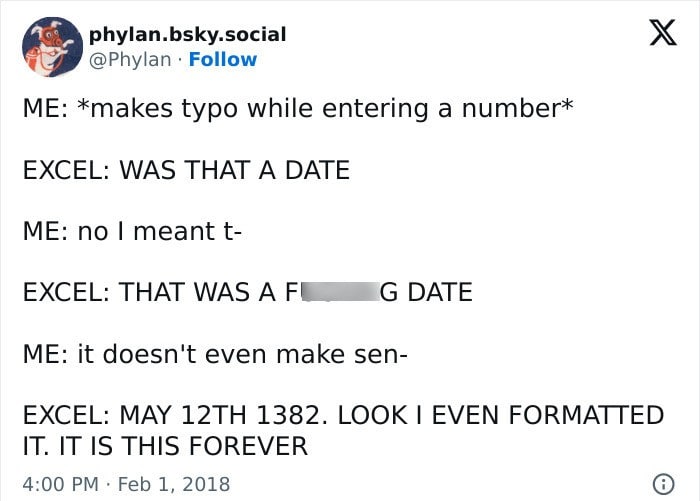The width and height of the screenshot is (700, 501).
Task: Open Phylan's profile avatar picture
Action: [x=52, y=47]
